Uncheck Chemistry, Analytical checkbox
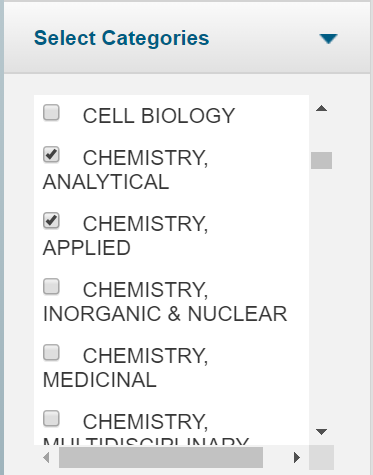 51,154
